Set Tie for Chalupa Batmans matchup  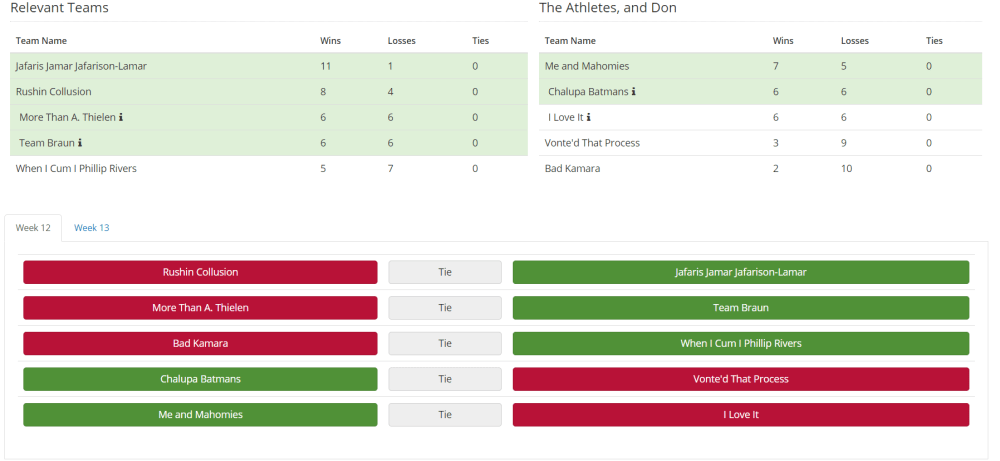tap(445, 379)
